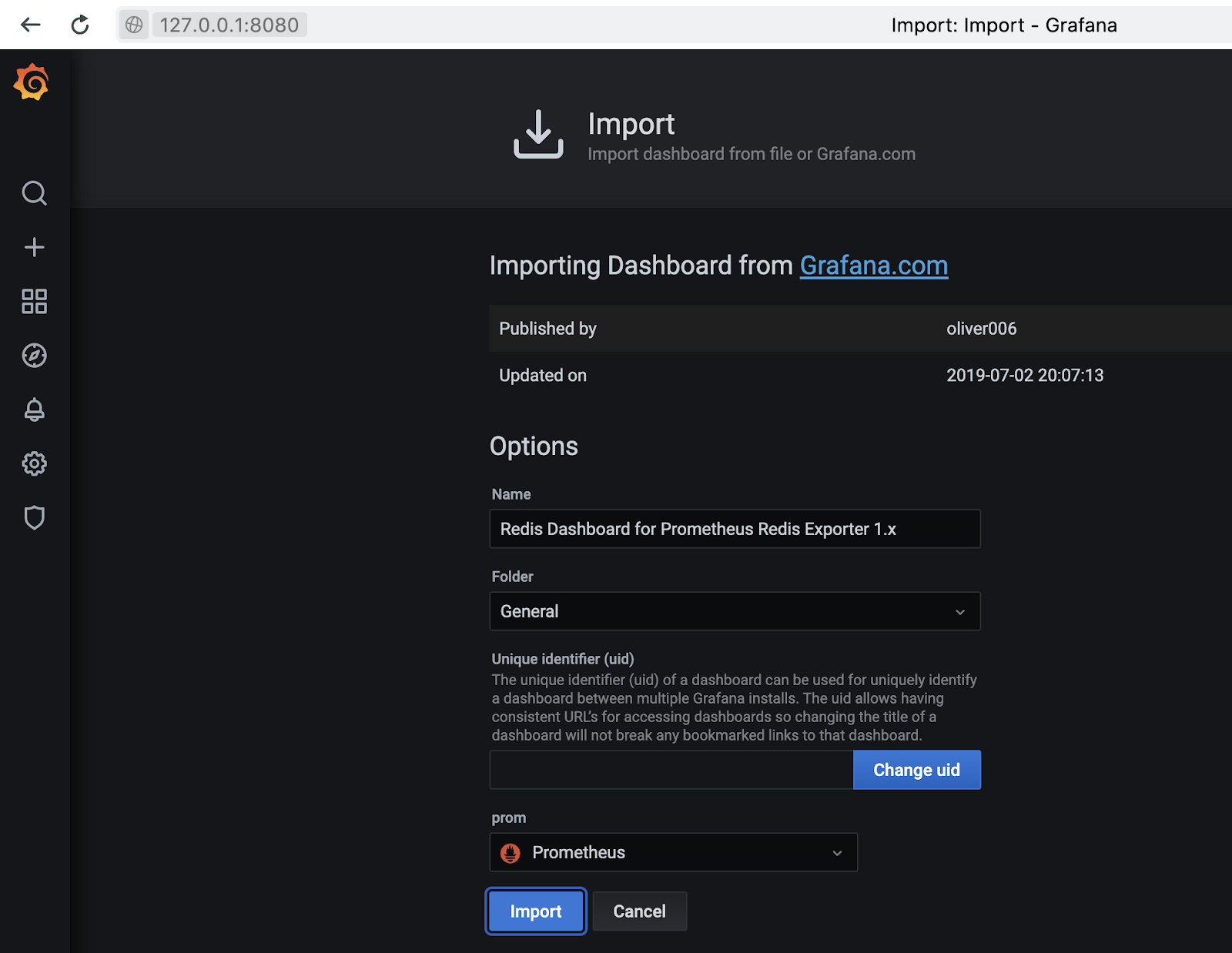
Task: Click the Import page title heading
Action: [x=631, y=124]
